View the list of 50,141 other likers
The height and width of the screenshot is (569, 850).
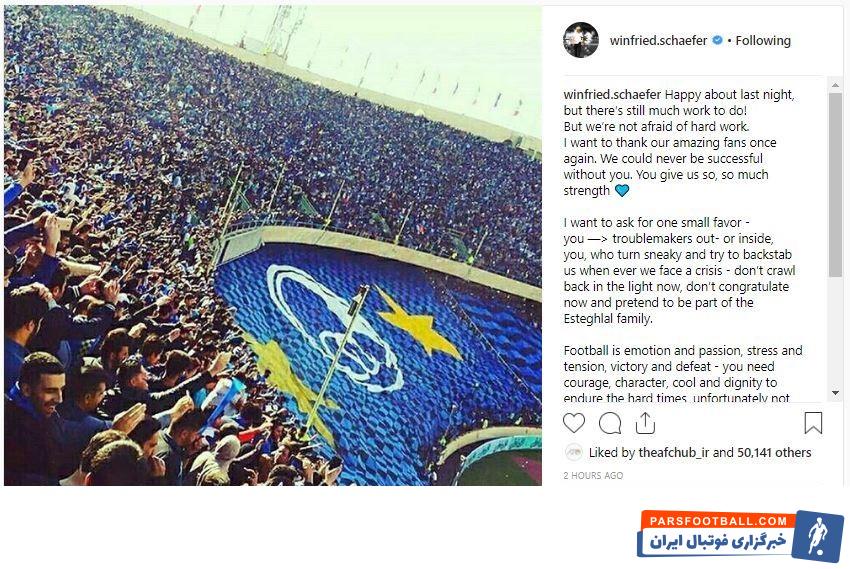point(774,453)
